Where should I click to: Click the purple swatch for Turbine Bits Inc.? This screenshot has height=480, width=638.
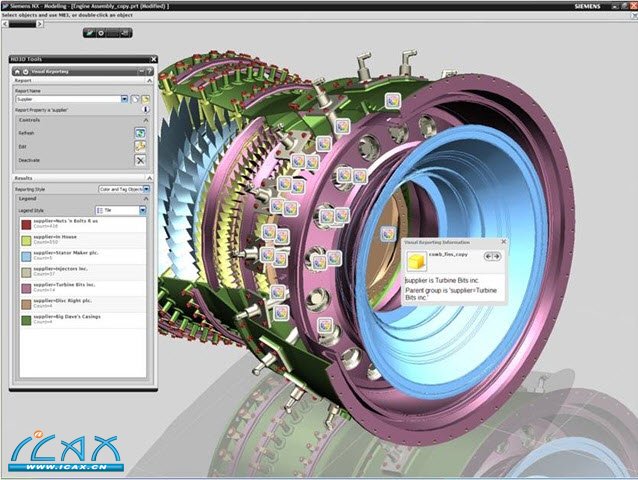point(26,288)
